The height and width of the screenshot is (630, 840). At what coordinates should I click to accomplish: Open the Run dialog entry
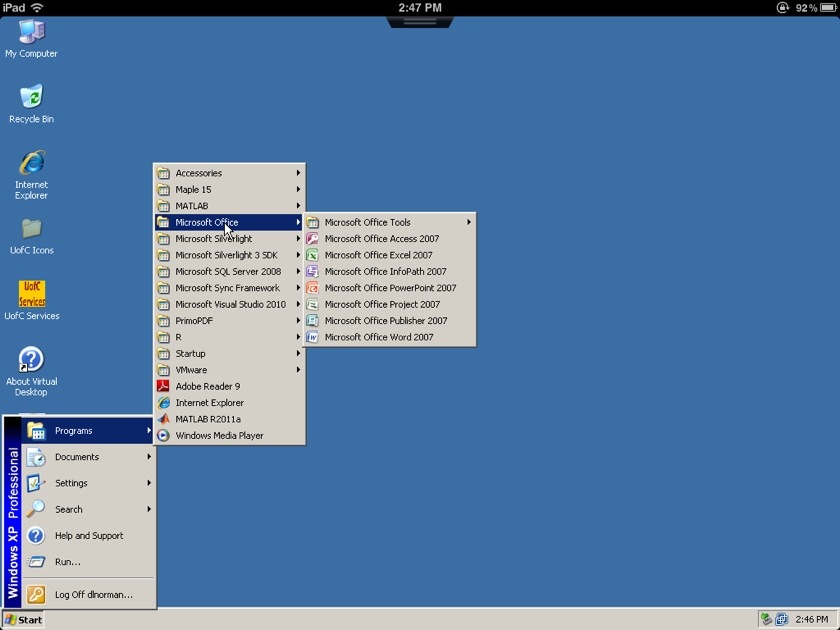[x=67, y=562]
